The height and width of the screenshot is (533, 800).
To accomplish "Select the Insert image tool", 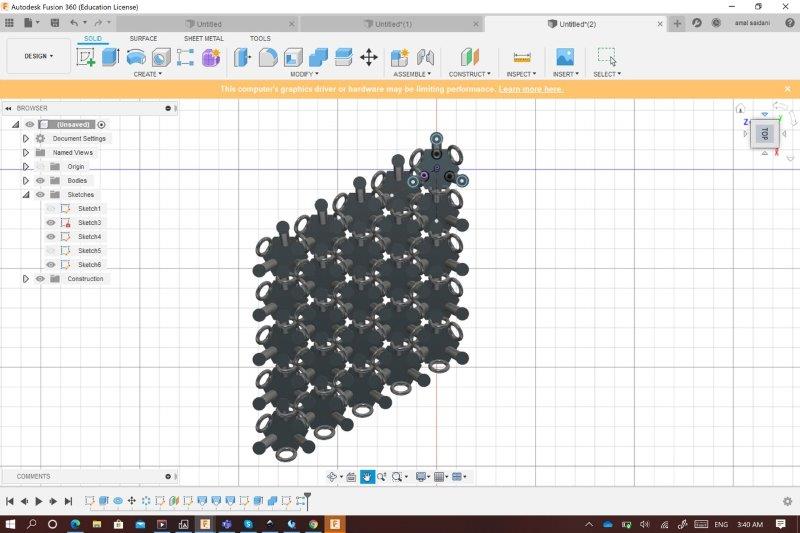I will click(x=565, y=57).
